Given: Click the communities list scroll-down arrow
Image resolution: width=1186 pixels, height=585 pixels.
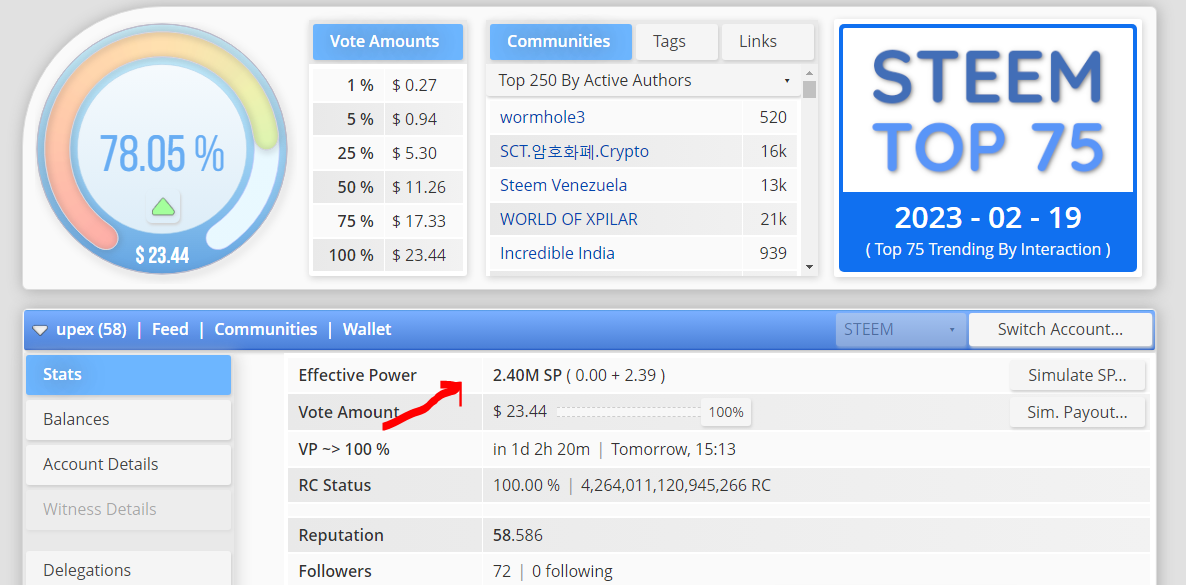Looking at the screenshot, I should coord(809,266).
